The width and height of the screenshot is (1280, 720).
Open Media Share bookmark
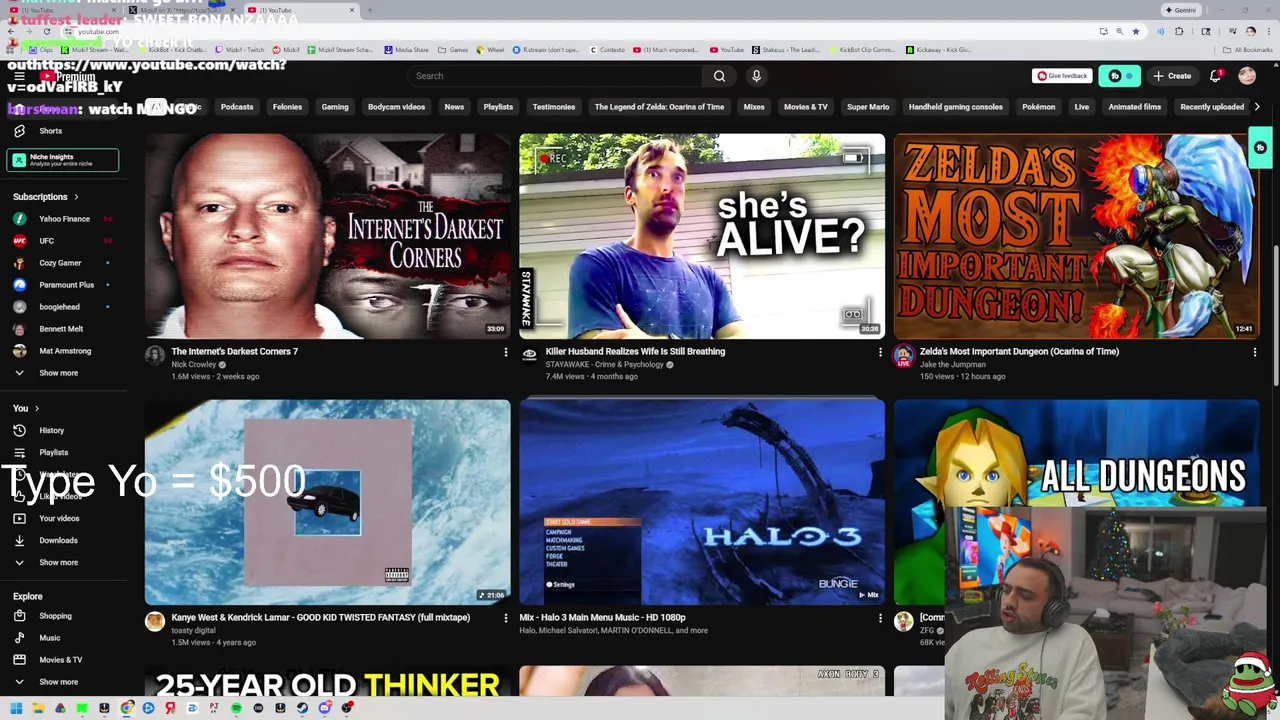406,50
